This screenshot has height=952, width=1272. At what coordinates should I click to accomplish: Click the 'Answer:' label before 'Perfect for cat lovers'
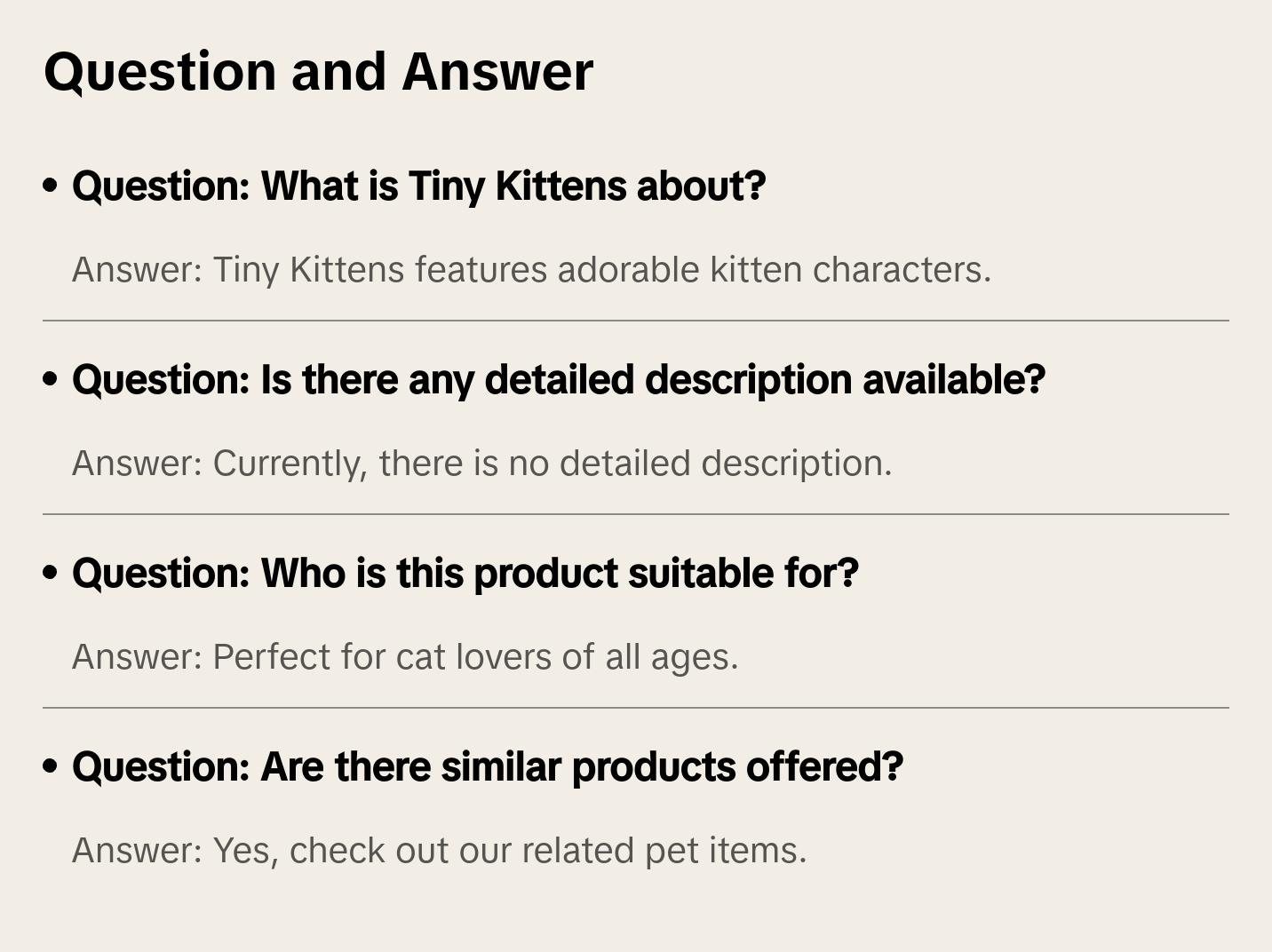(x=138, y=657)
